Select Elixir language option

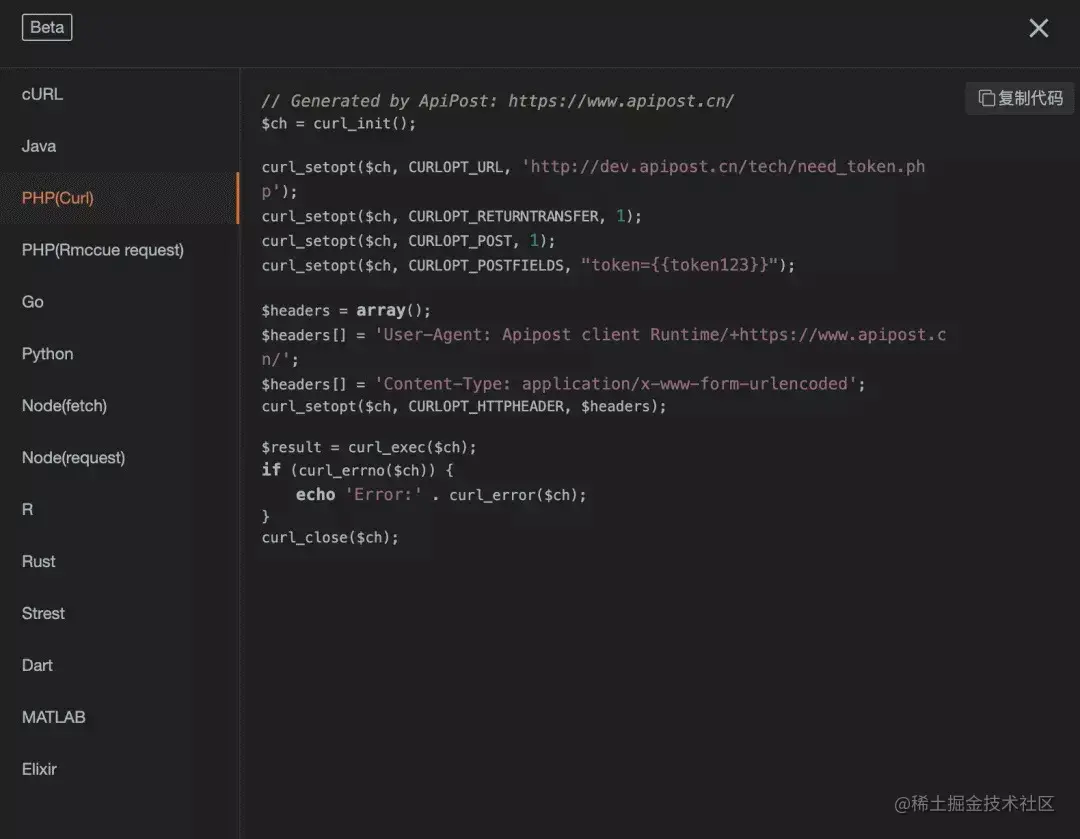[x=120, y=769]
